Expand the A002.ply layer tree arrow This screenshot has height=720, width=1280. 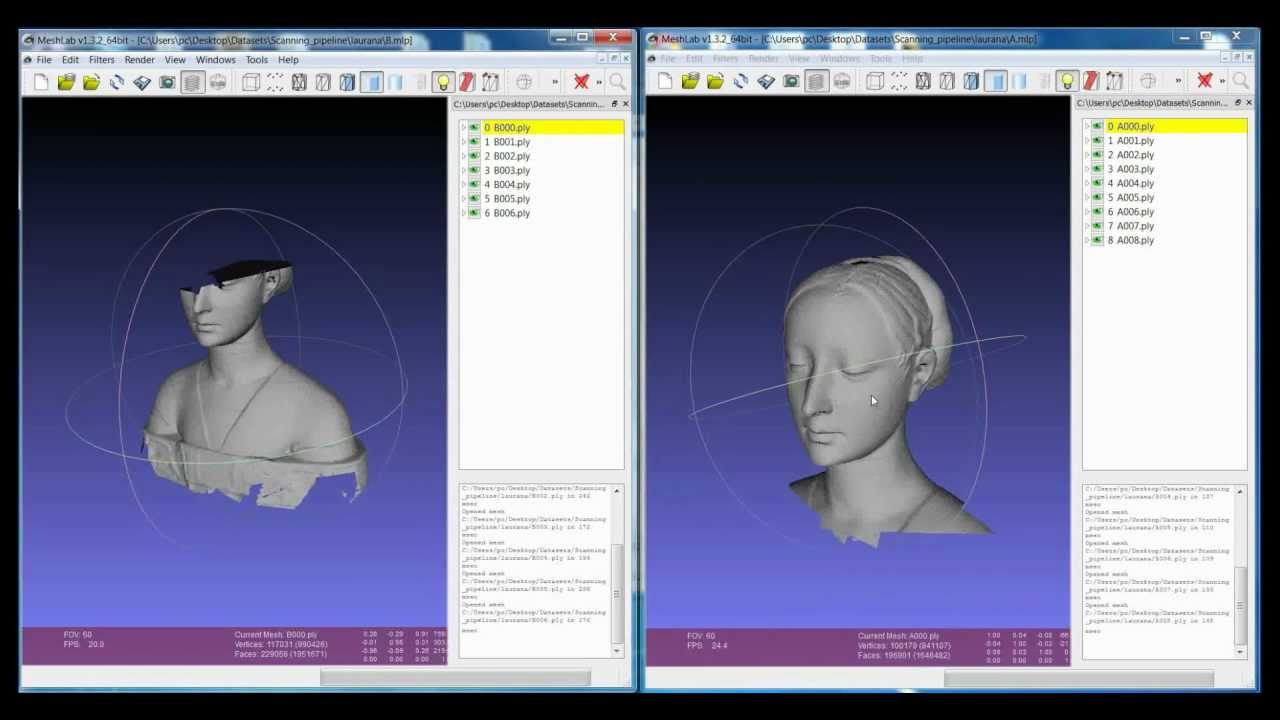(1088, 155)
